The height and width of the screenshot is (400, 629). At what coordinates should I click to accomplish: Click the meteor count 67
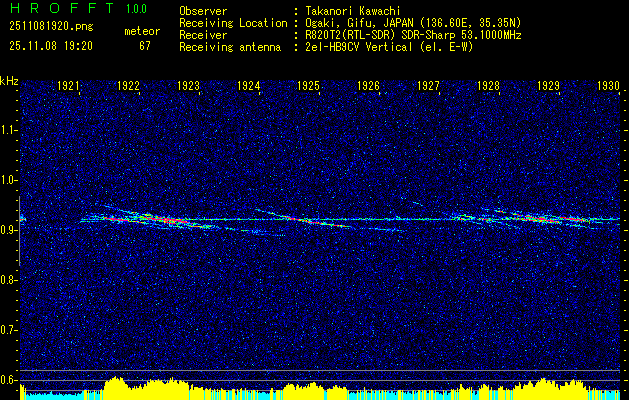click(x=145, y=46)
